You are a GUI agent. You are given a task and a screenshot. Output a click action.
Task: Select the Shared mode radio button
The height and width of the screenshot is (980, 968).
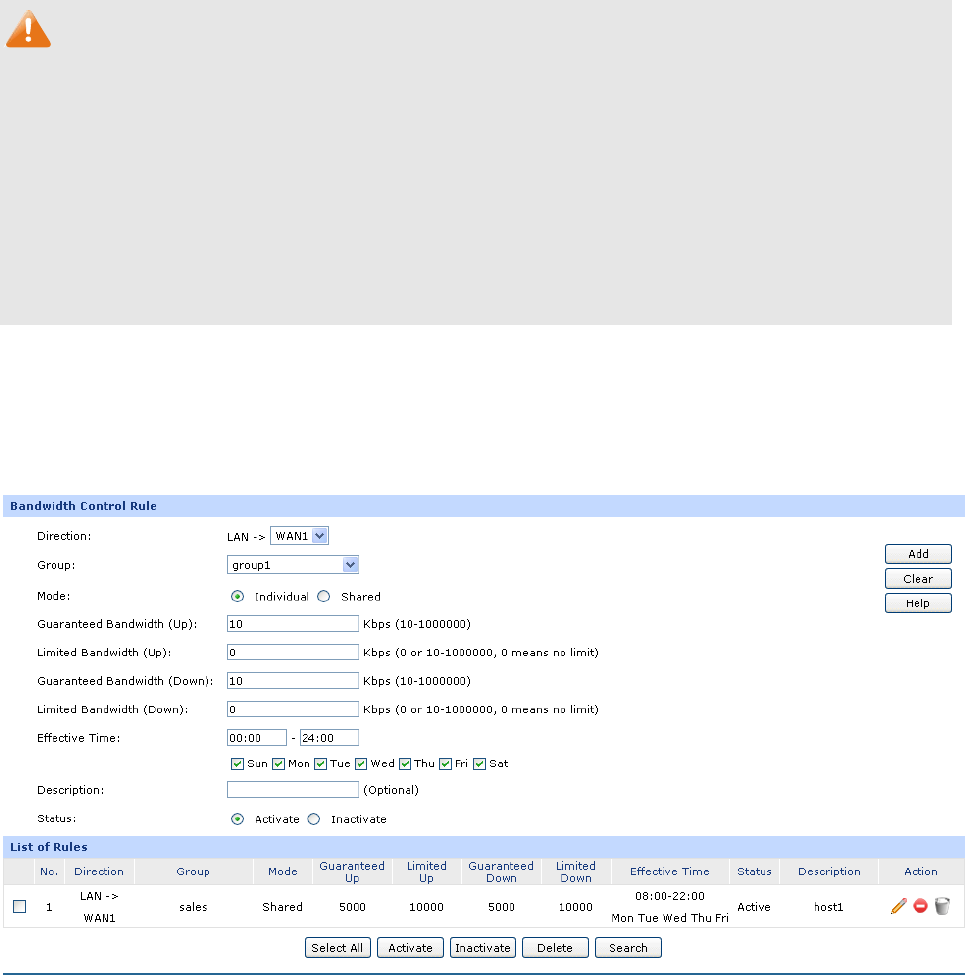point(324,597)
